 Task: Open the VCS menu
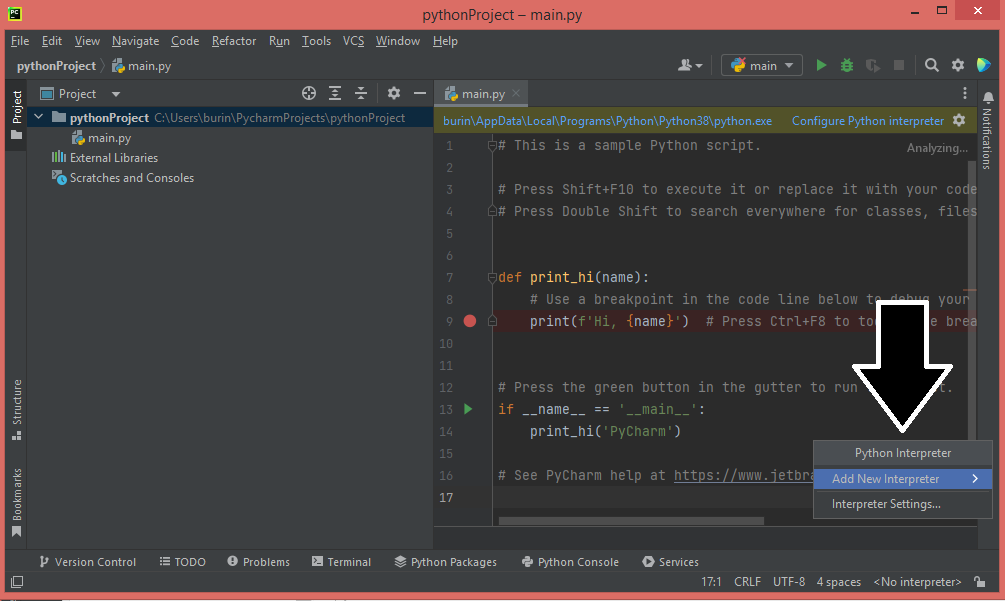point(353,41)
